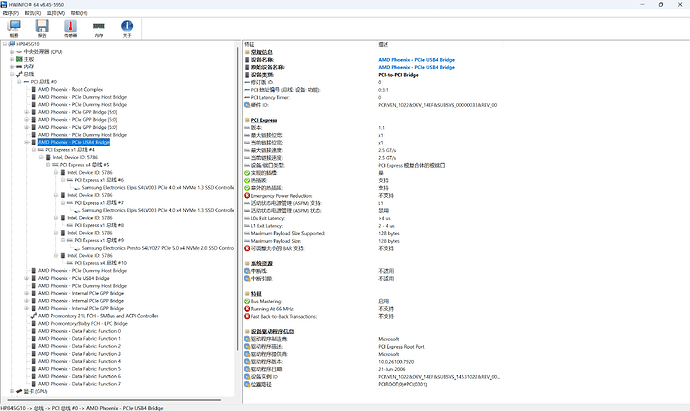The image size is (690, 411).
Task: Open the 帮助(H) menu
Action: click(x=79, y=13)
